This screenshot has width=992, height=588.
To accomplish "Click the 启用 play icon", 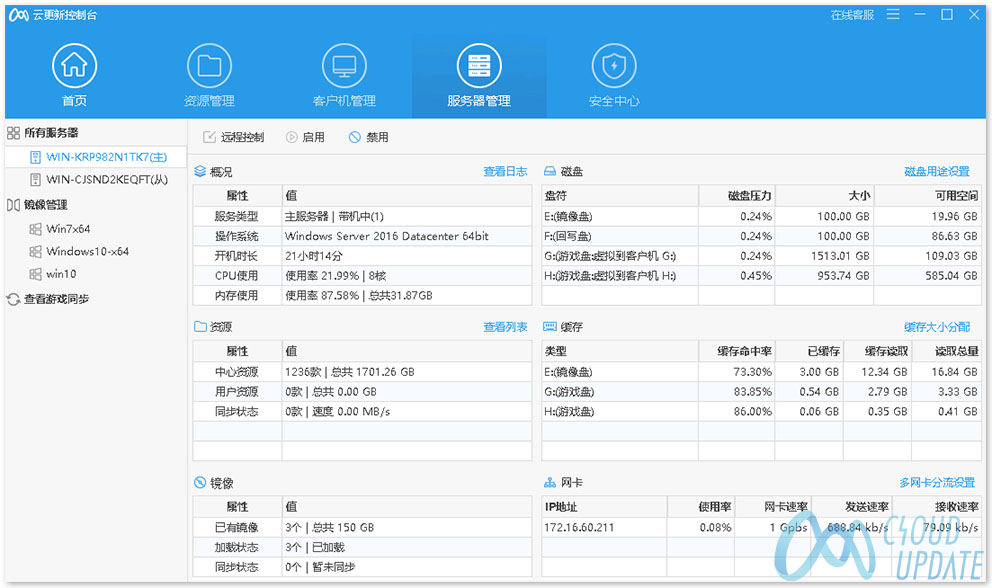I will tap(291, 137).
